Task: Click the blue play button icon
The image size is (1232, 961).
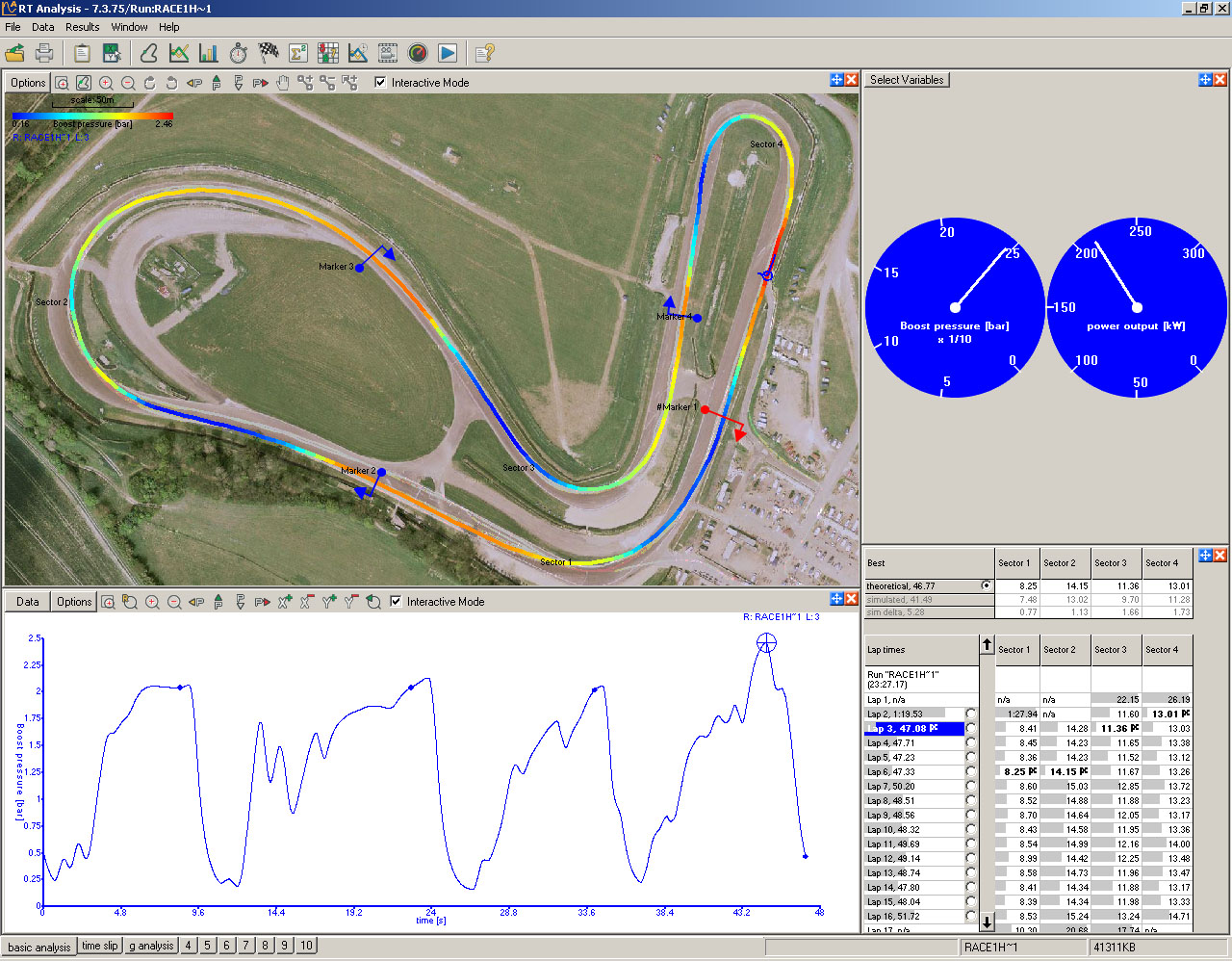Action: tap(448, 53)
